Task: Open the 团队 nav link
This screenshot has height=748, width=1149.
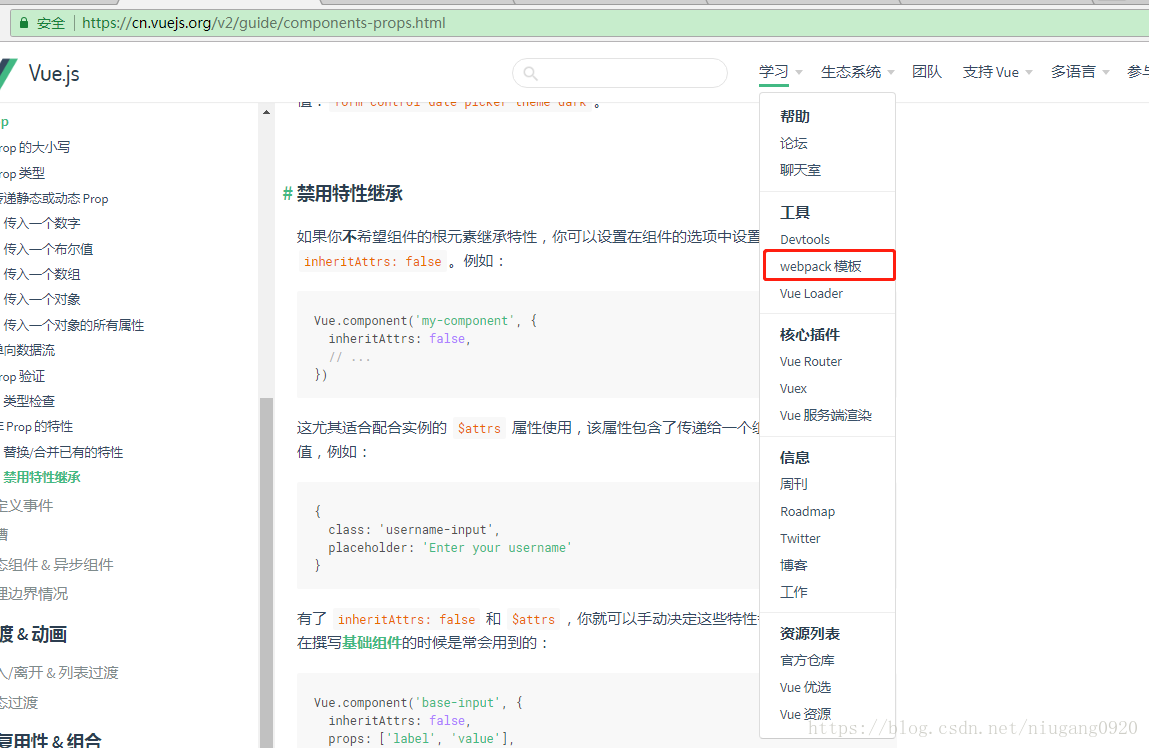Action: (x=927, y=72)
